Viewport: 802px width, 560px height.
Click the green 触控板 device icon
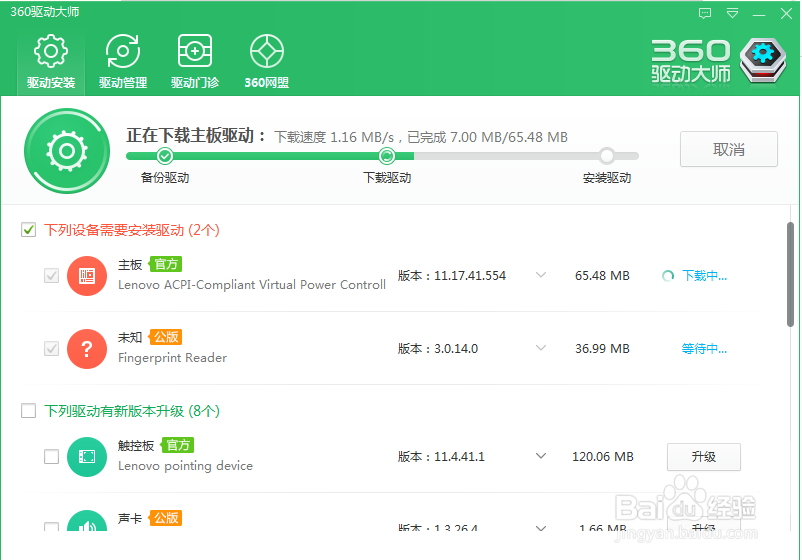87,457
